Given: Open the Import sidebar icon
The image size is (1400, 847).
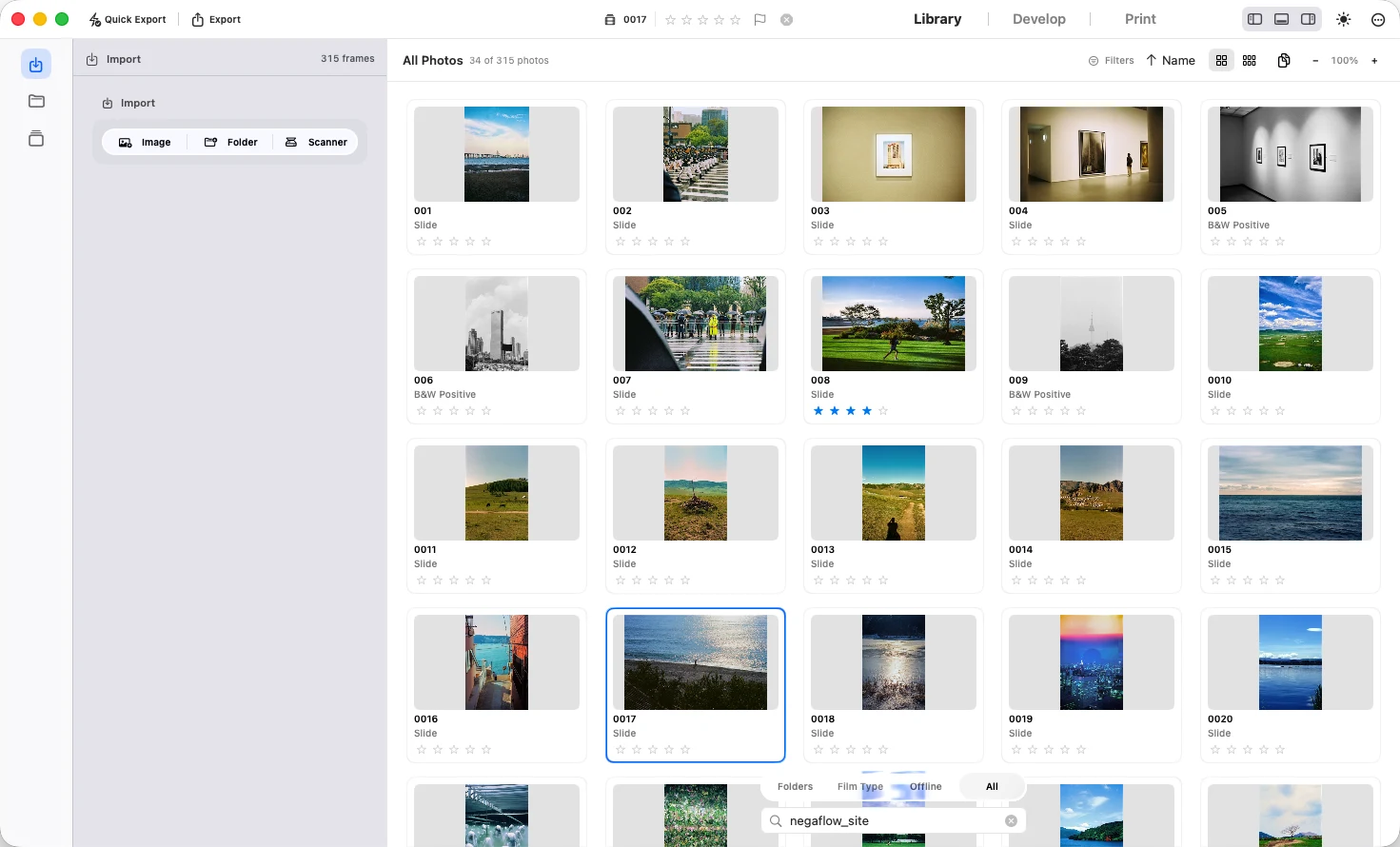Looking at the screenshot, I should tap(36, 65).
